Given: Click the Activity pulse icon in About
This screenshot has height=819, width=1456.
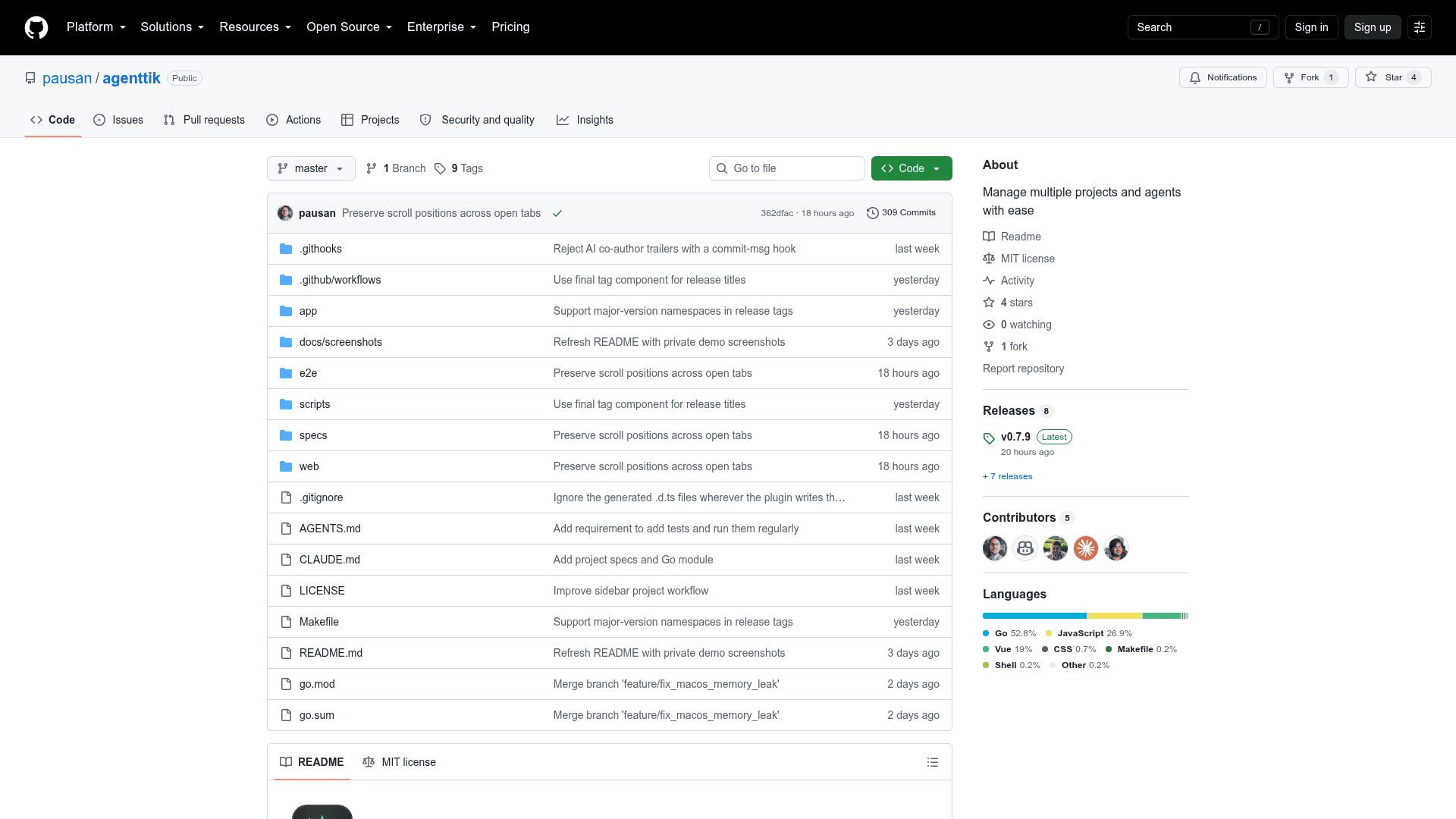Looking at the screenshot, I should (x=989, y=281).
